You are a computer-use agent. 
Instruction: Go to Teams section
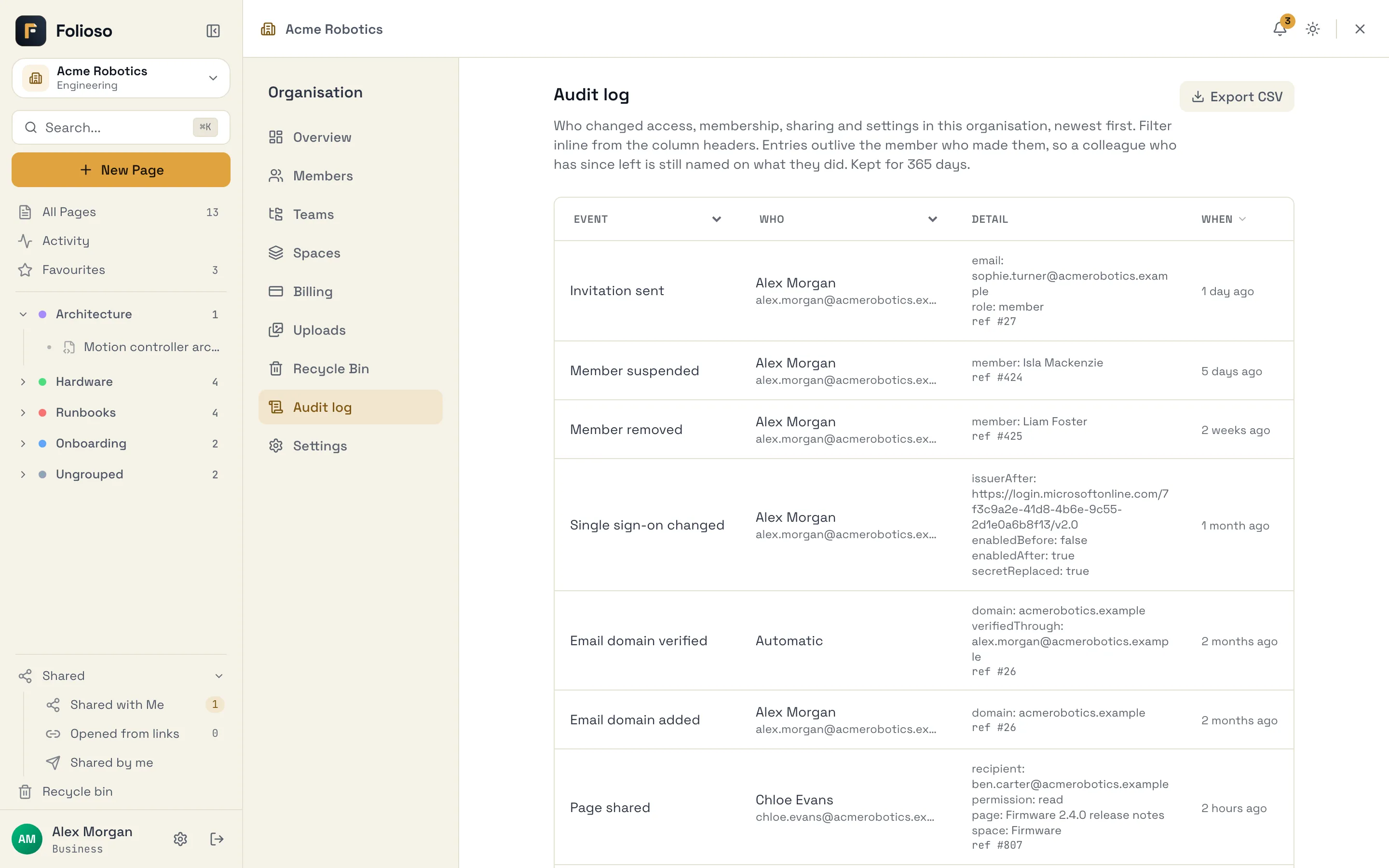click(350, 214)
